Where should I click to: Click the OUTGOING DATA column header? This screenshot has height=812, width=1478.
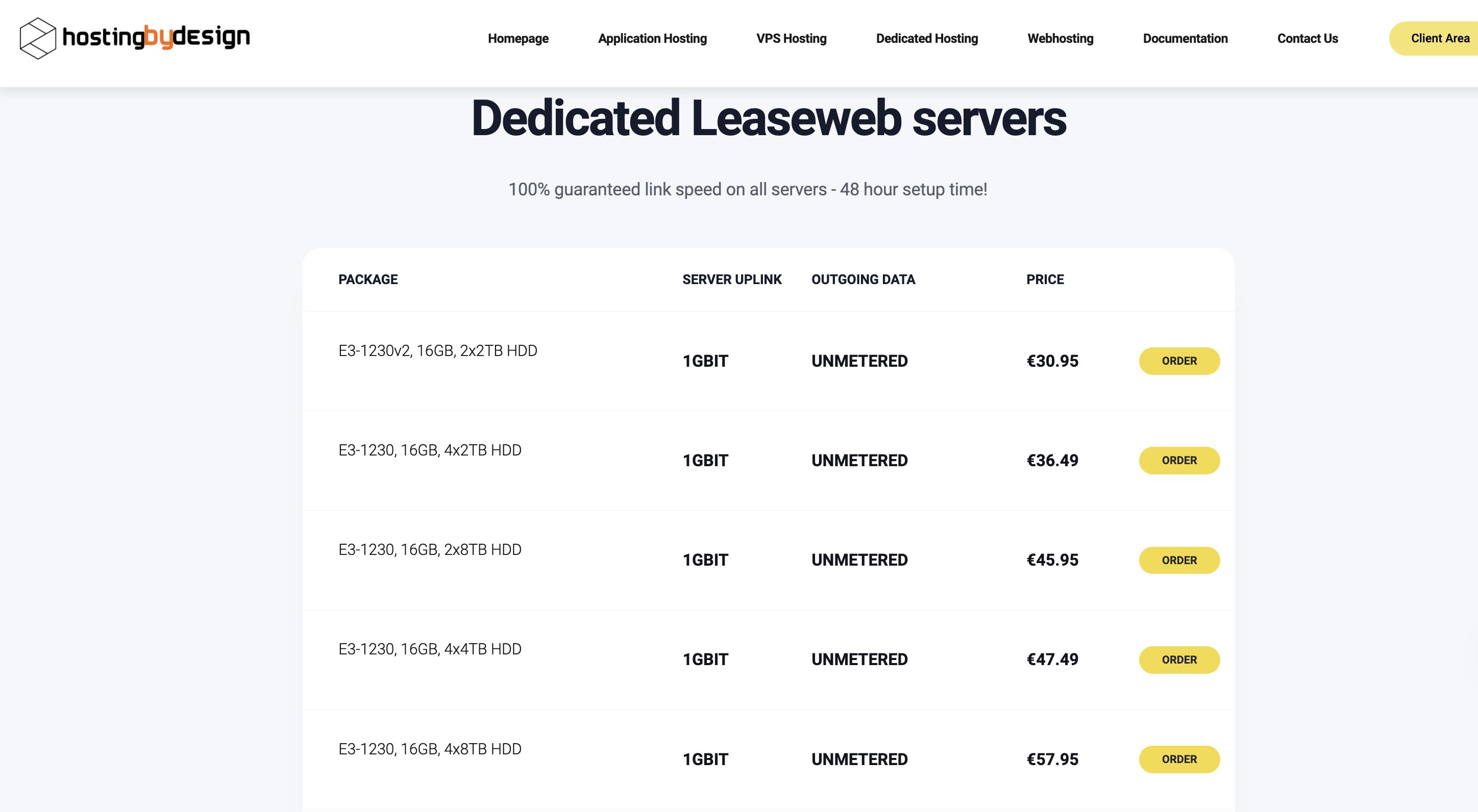[x=863, y=280]
